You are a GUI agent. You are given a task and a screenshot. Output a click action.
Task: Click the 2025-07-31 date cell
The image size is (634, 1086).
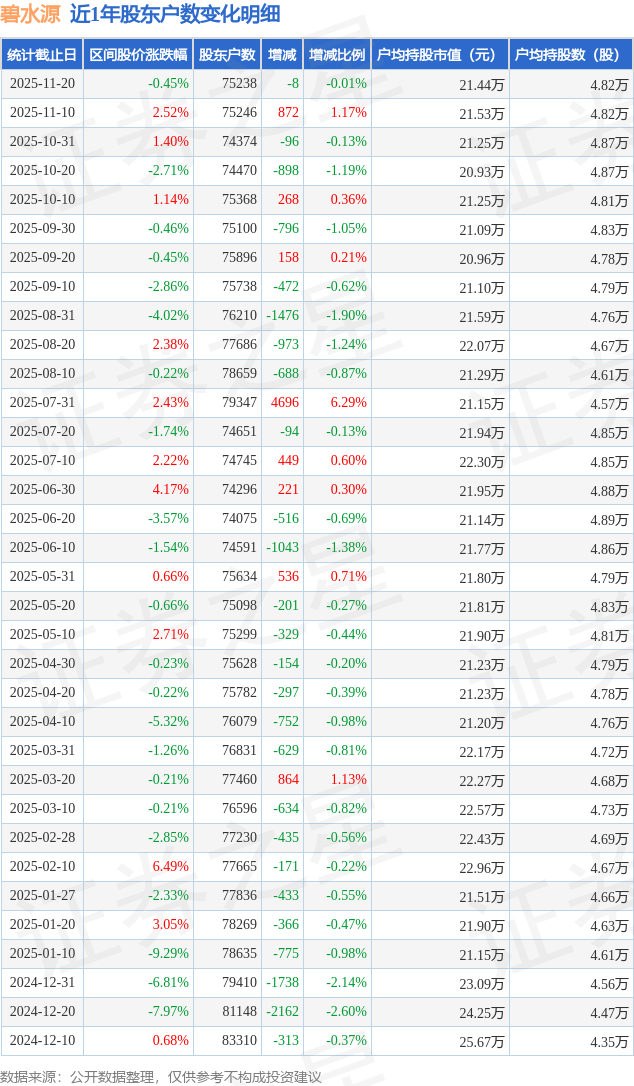point(42,403)
